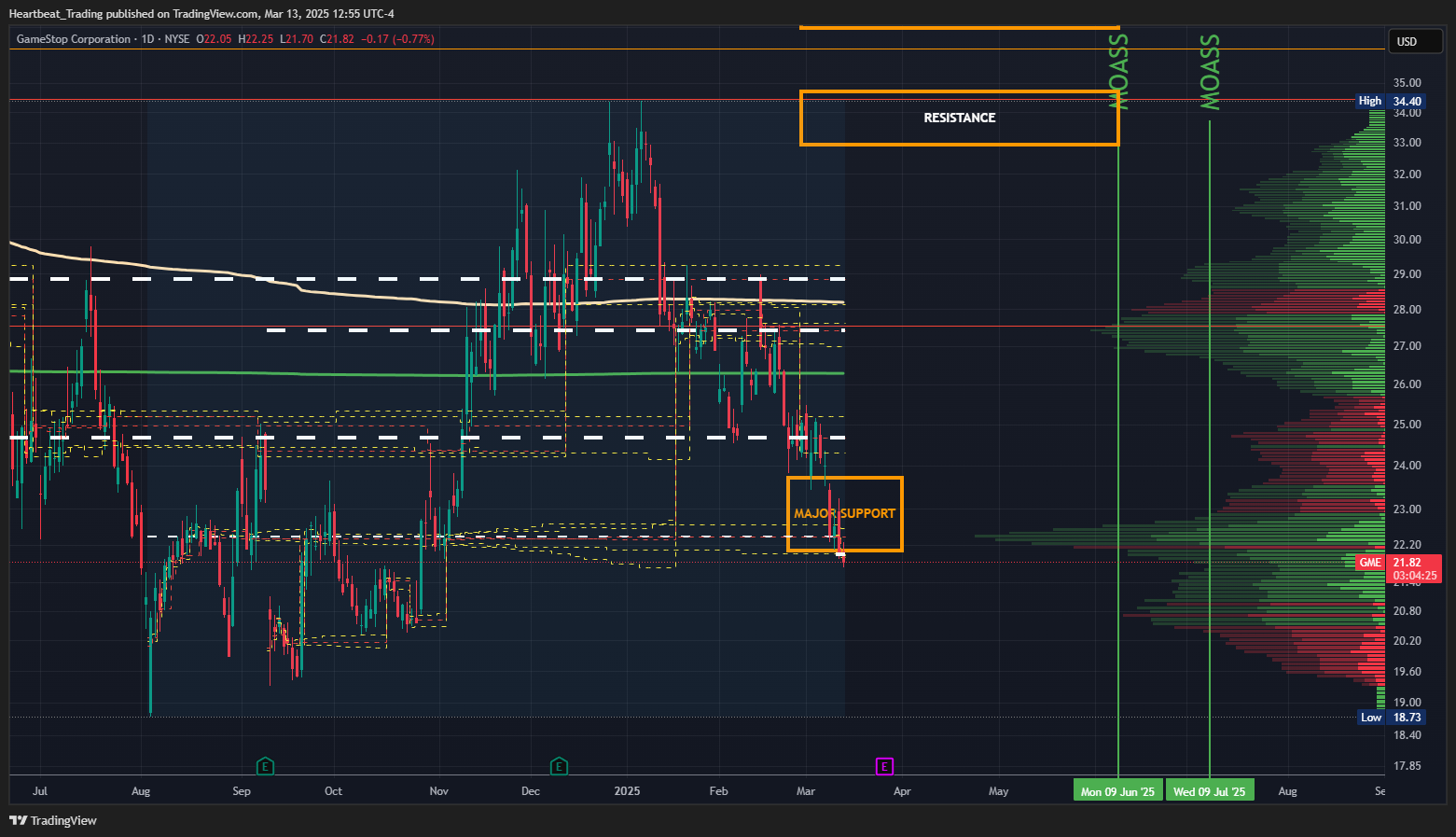The image size is (1456, 837).
Task: Click the 22.20 price axis label
Action: point(1407,545)
